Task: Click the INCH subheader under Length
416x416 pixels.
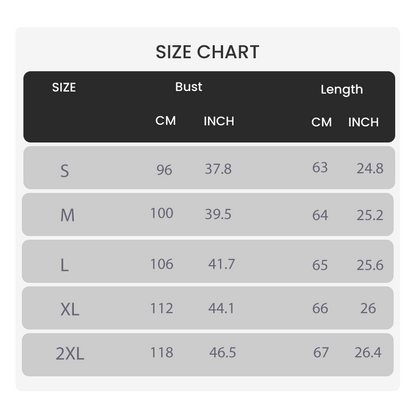Action: pyautogui.click(x=363, y=122)
